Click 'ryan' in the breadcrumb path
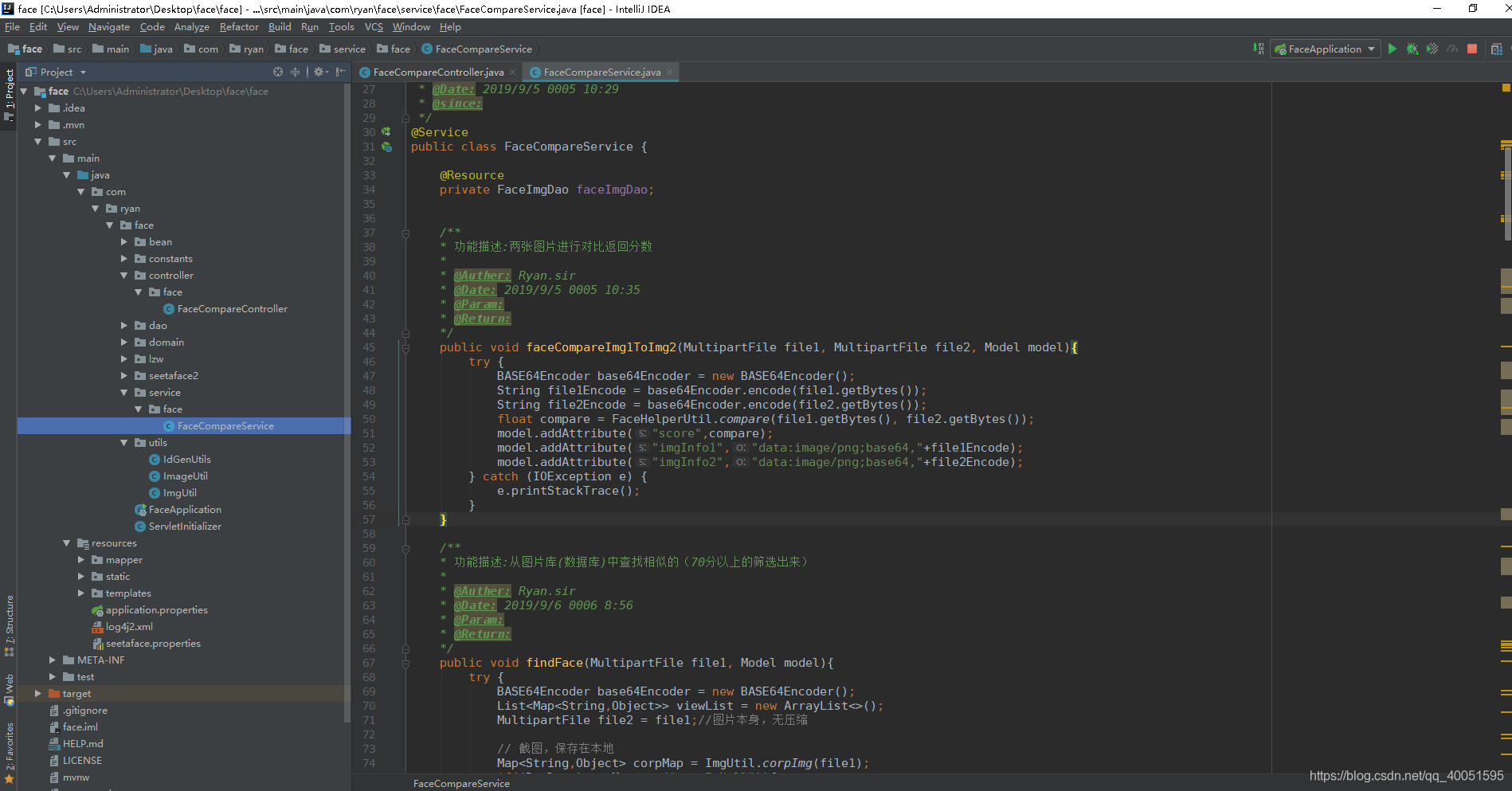Viewport: 1512px width, 791px height. [x=253, y=49]
